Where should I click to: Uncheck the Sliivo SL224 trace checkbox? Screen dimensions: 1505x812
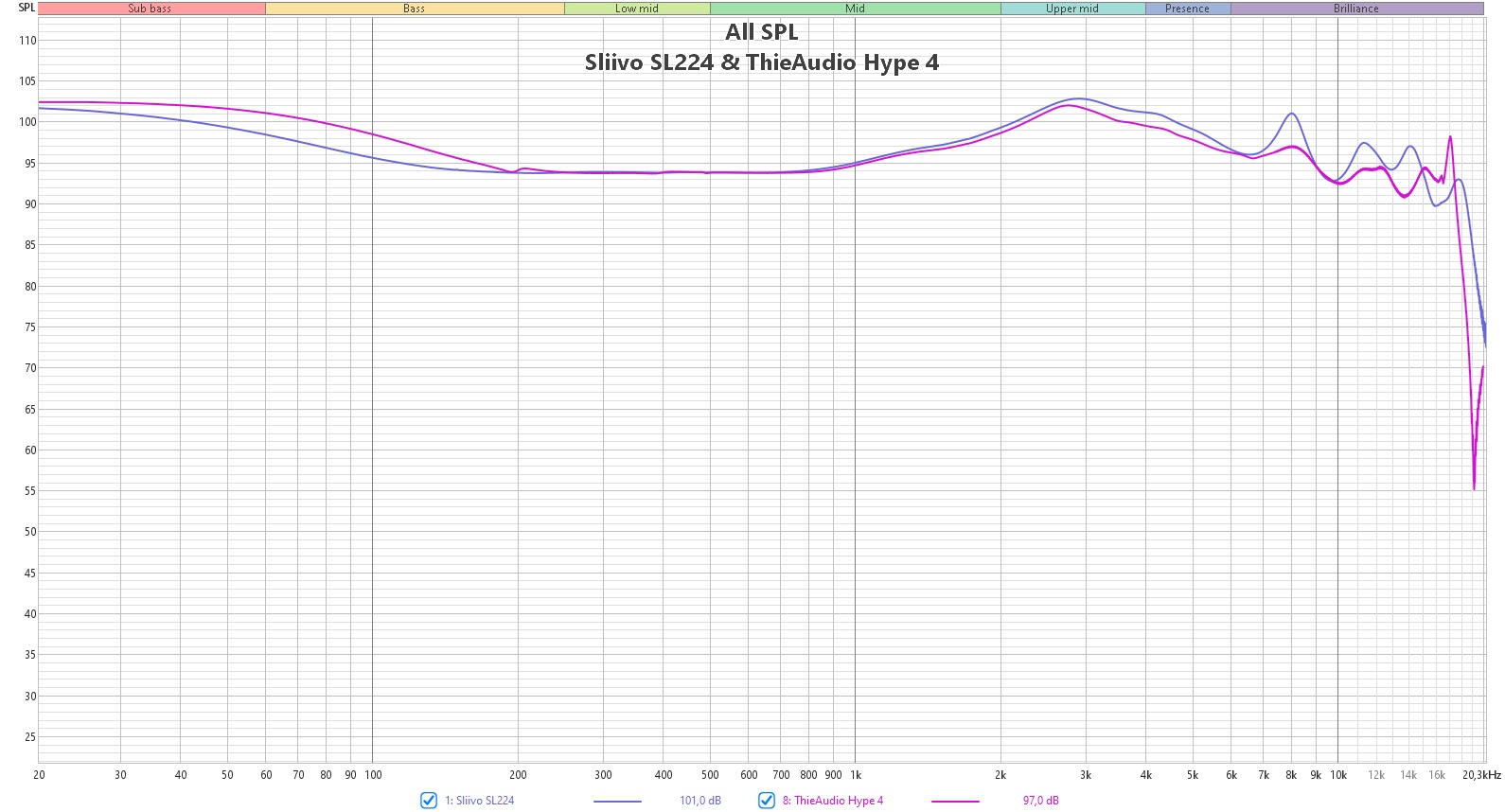429,801
